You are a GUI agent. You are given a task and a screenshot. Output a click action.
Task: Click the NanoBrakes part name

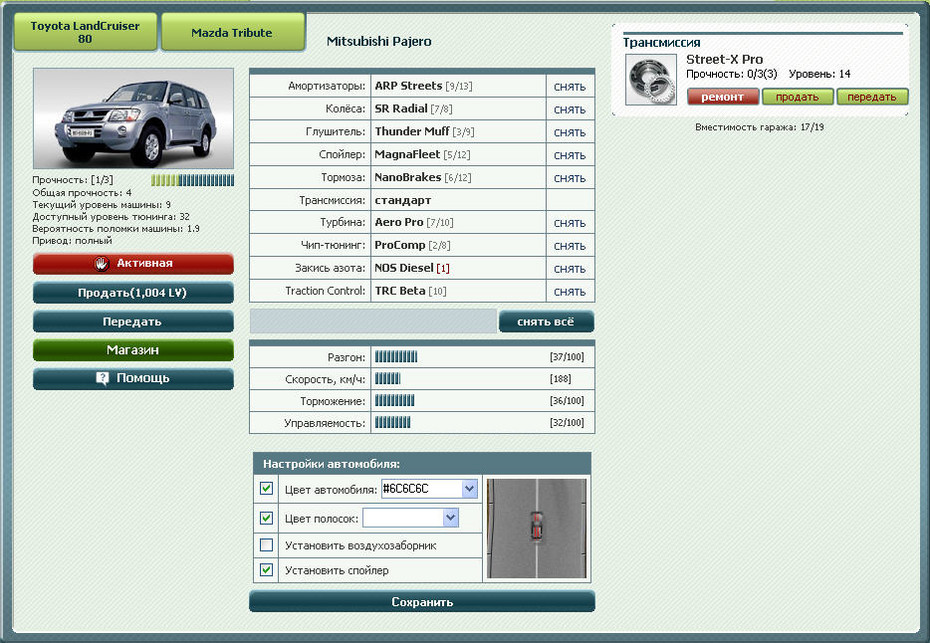[408, 177]
